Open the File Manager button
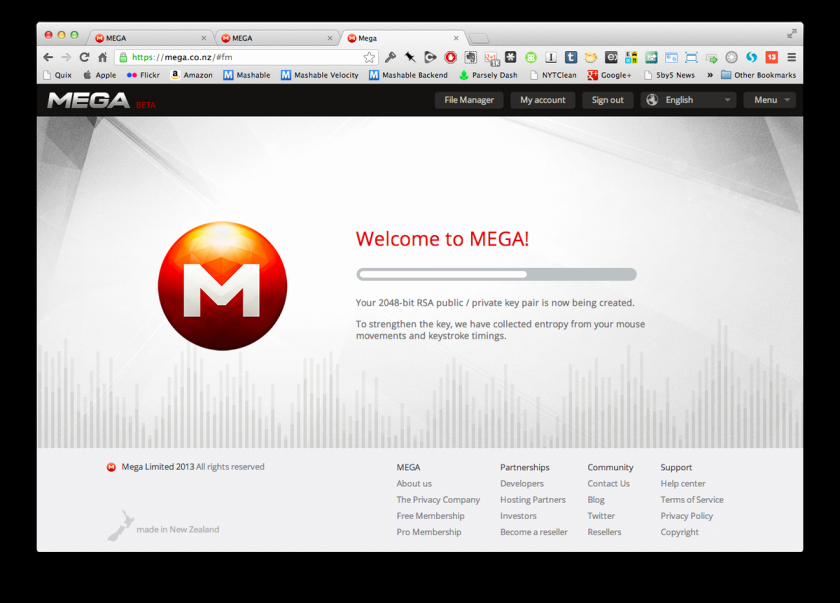 tap(469, 100)
